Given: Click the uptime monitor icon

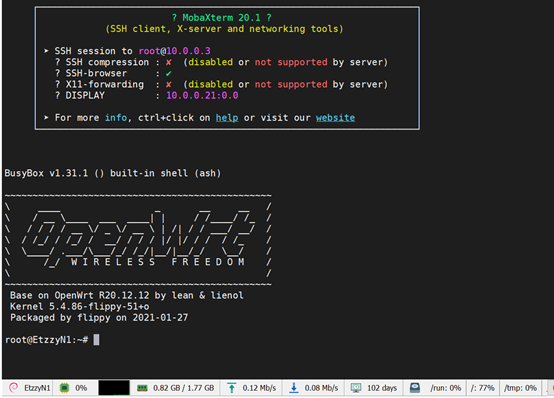Looking at the screenshot, I should point(356,388).
